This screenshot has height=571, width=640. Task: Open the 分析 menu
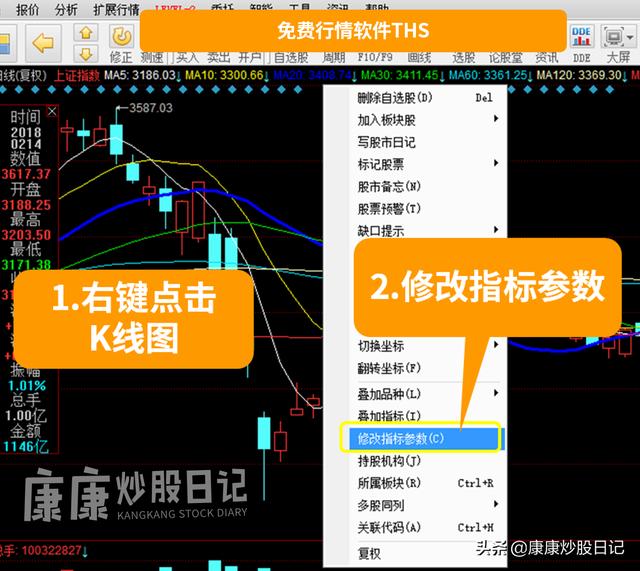click(x=66, y=9)
